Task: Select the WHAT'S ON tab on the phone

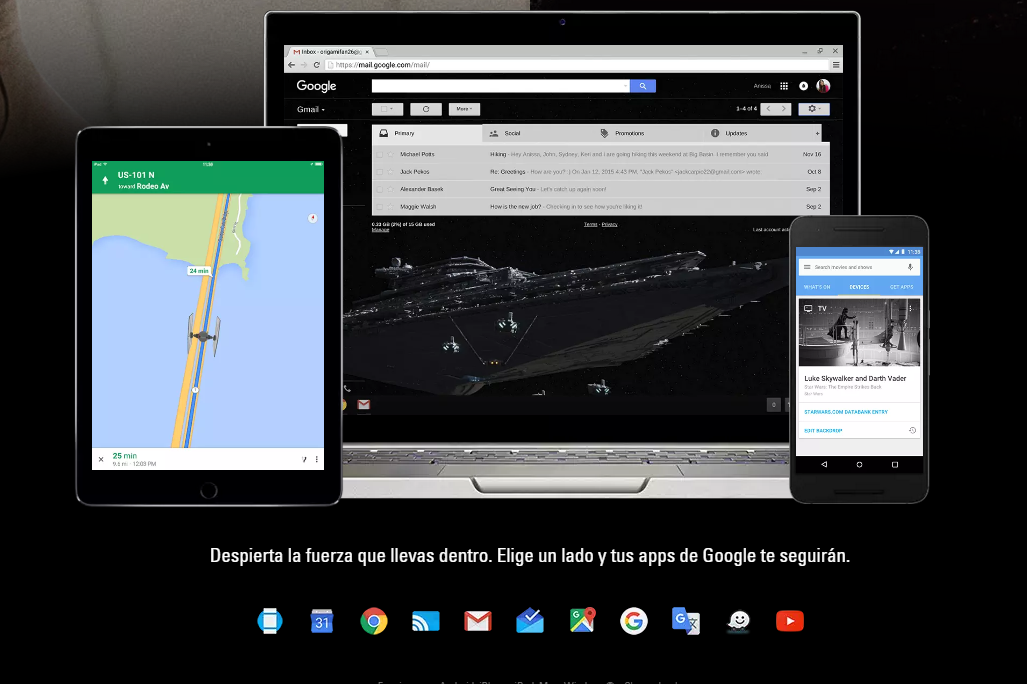Action: [817, 287]
